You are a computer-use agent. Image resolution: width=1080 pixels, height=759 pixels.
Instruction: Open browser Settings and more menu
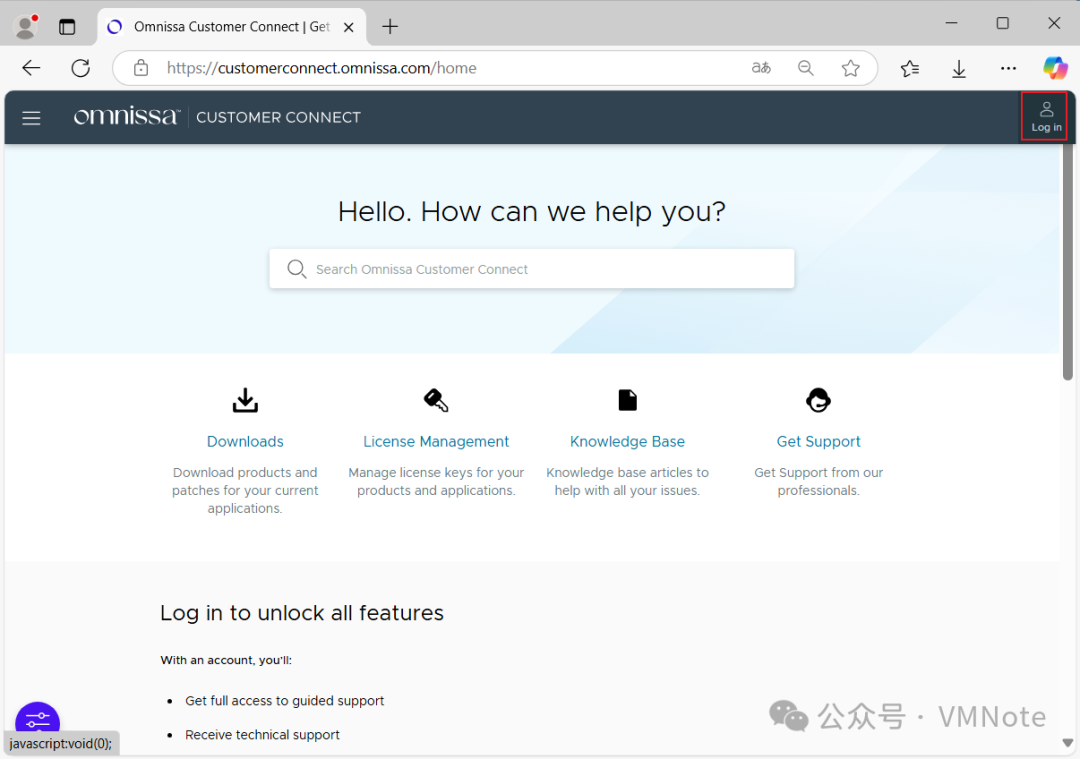click(x=1008, y=67)
